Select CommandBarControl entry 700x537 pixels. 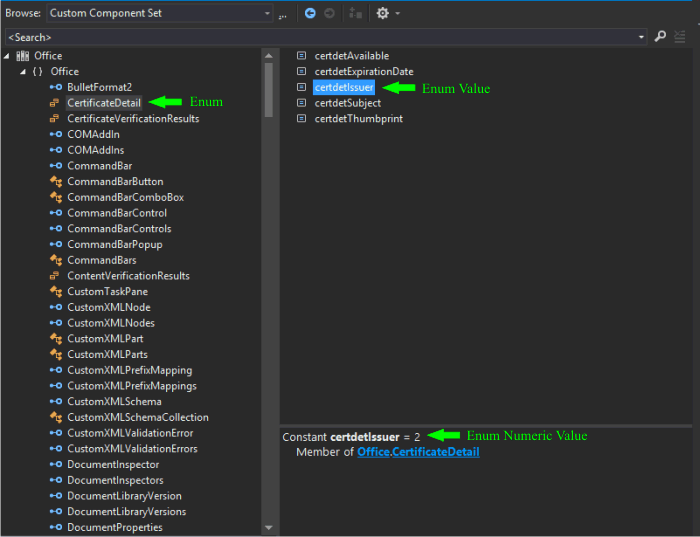[117, 213]
